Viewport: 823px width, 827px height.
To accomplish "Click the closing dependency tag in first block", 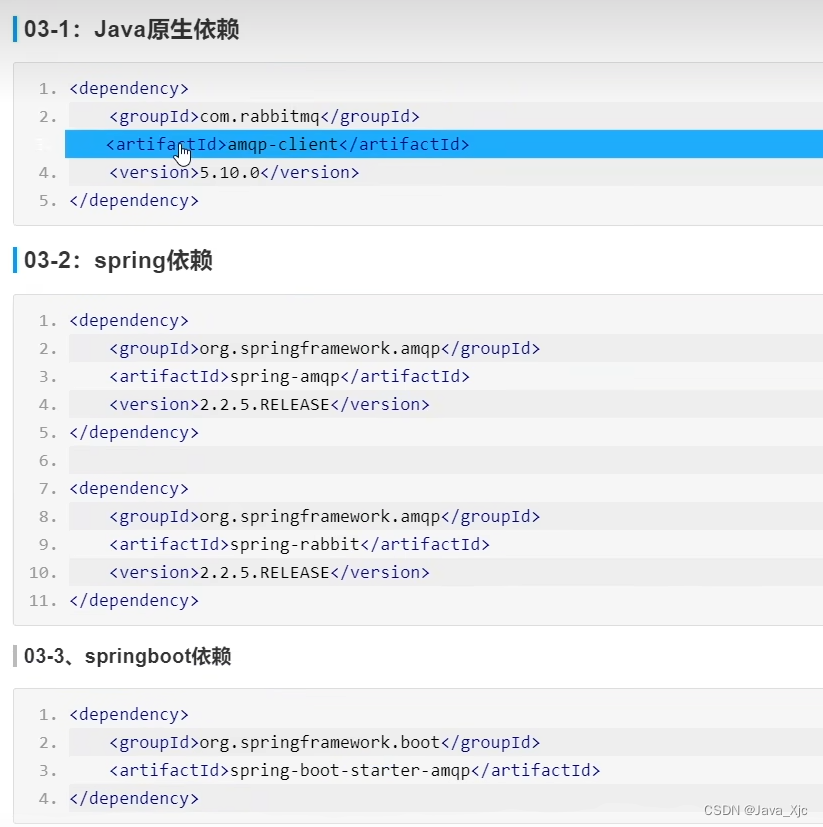I will pyautogui.click(x=134, y=200).
